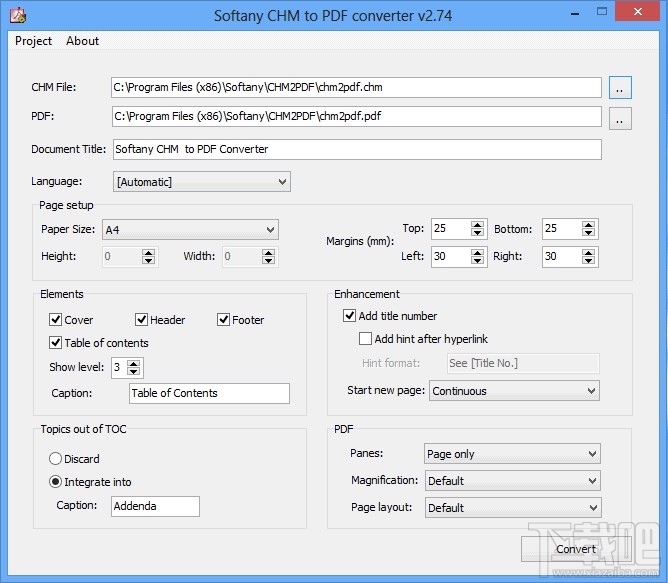The image size is (668, 583).
Task: Increase the Width value
Action: [268, 253]
